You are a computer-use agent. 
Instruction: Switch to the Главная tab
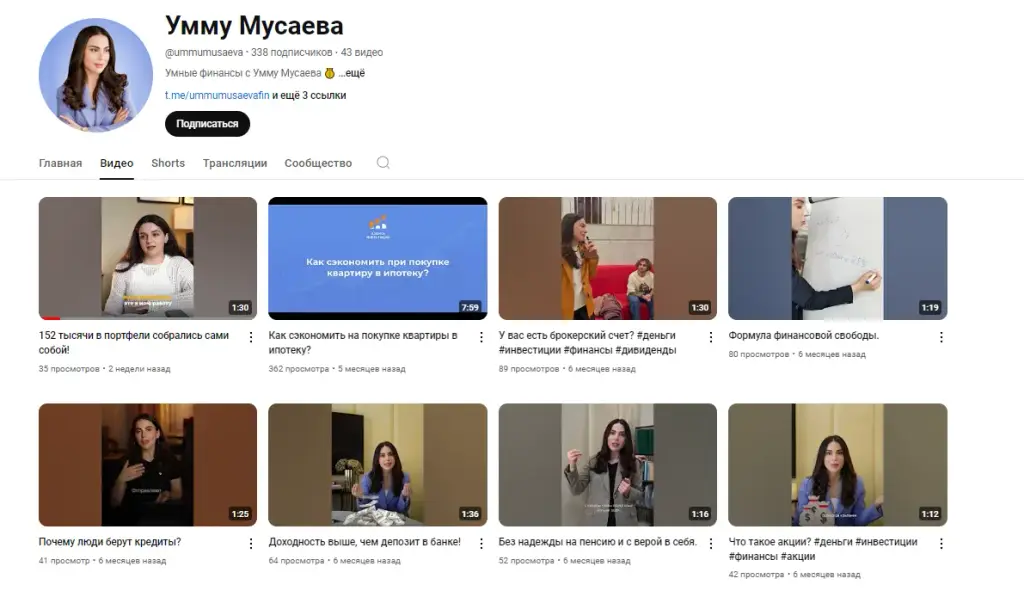[x=60, y=163]
